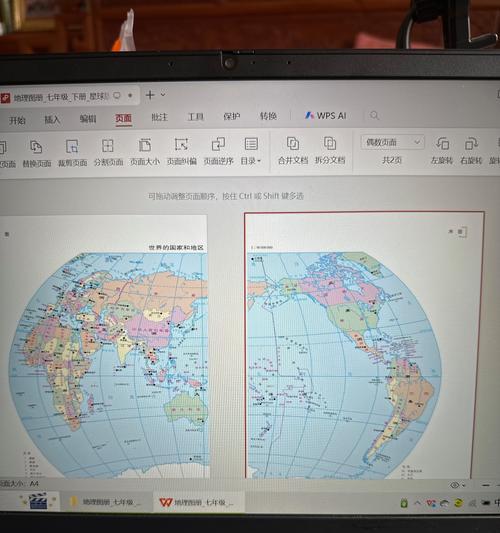Show hidden tray icons with the caret
The width and height of the screenshot is (500, 533).
[x=418, y=503]
